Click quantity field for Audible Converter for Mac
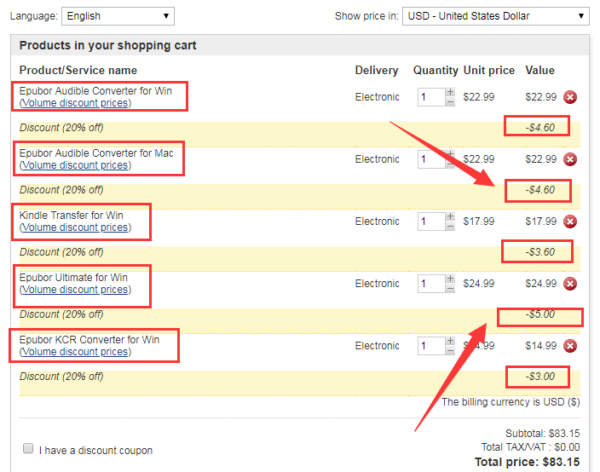 point(432,159)
